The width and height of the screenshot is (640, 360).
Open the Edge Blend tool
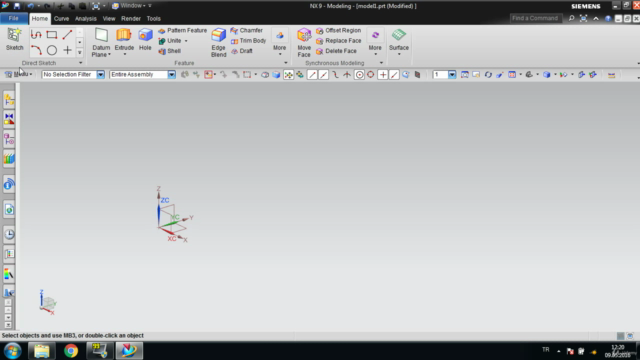tap(218, 42)
